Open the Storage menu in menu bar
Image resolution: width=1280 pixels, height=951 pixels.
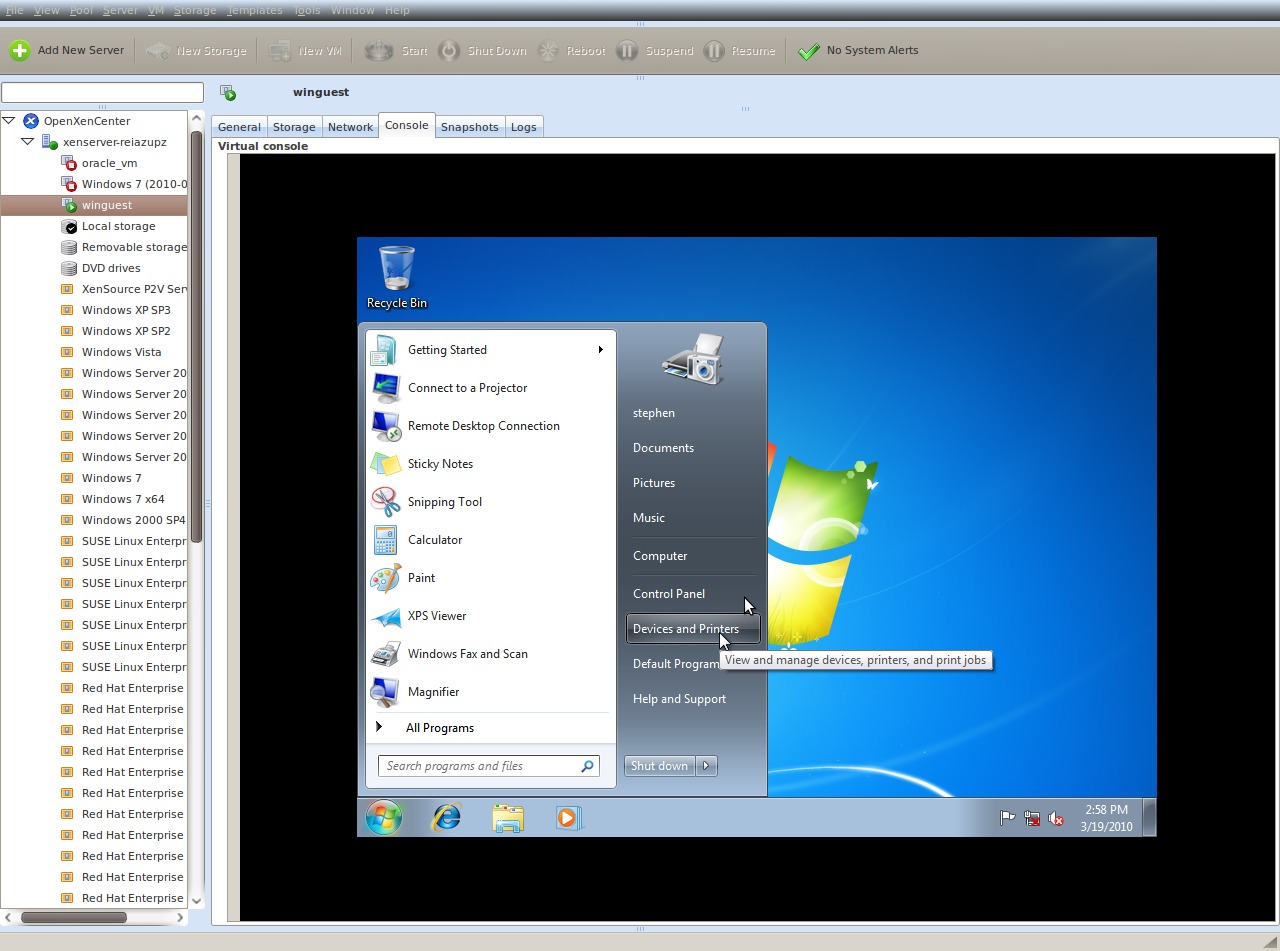[194, 10]
